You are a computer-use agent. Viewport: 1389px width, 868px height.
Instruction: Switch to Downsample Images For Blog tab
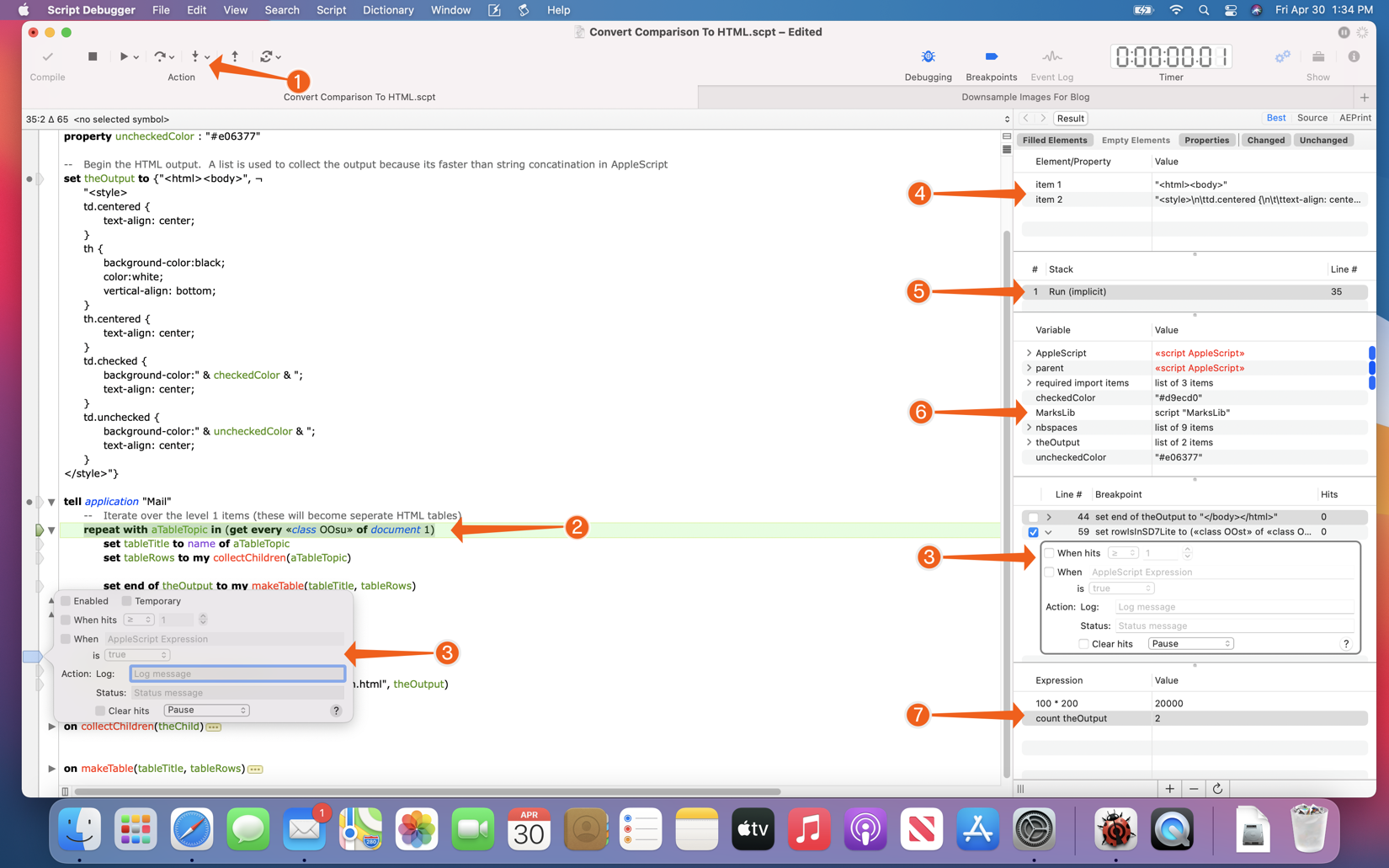coord(1025,97)
